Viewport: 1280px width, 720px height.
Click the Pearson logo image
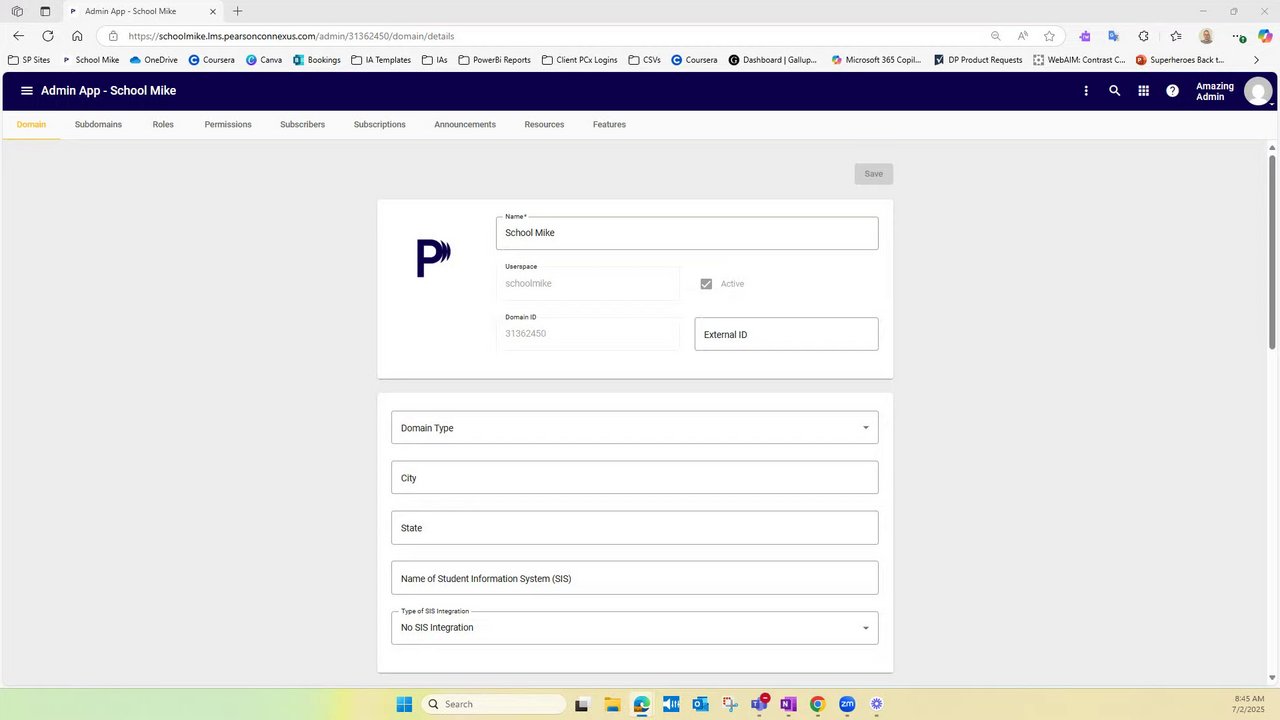point(434,258)
